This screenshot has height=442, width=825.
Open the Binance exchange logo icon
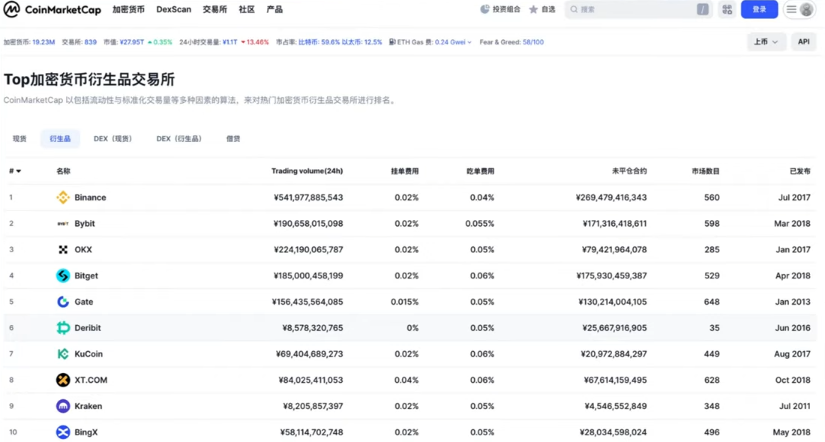63,197
